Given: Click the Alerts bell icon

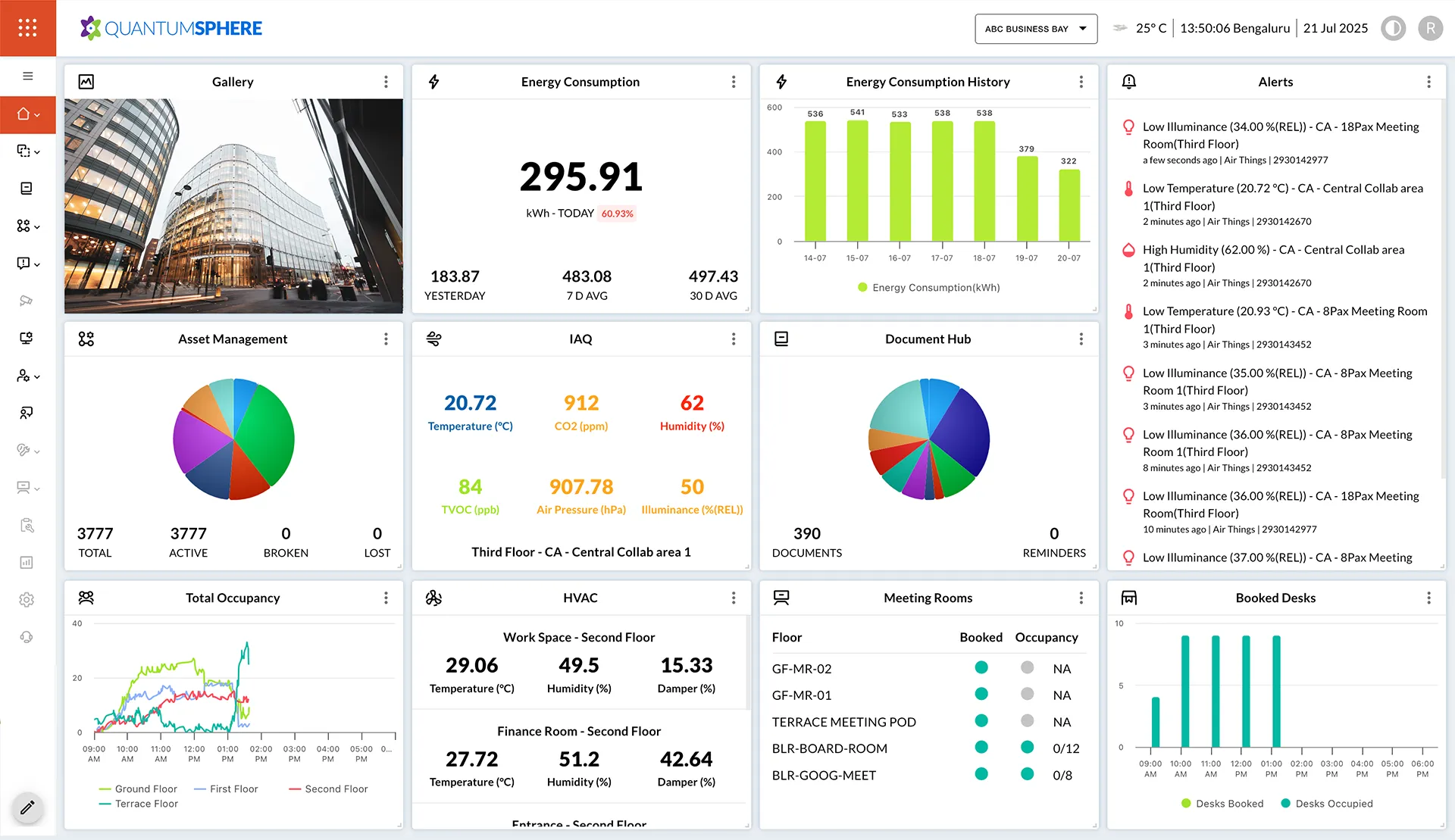Looking at the screenshot, I should click(x=1128, y=82).
